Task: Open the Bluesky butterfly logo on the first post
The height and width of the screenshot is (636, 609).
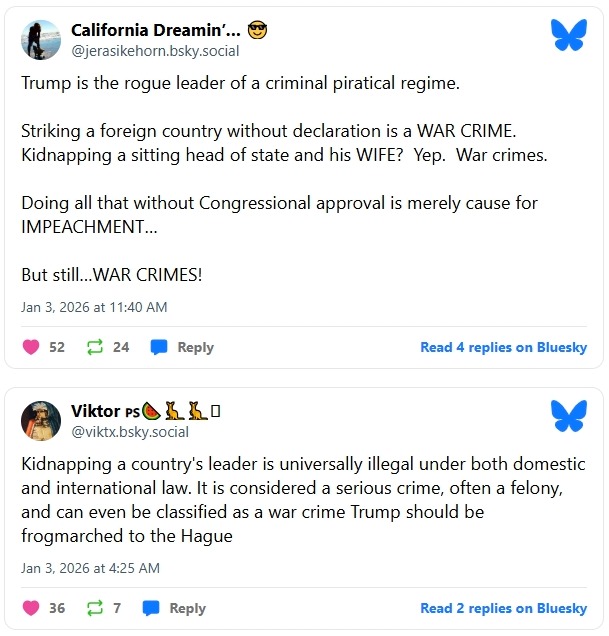Action: tap(568, 36)
